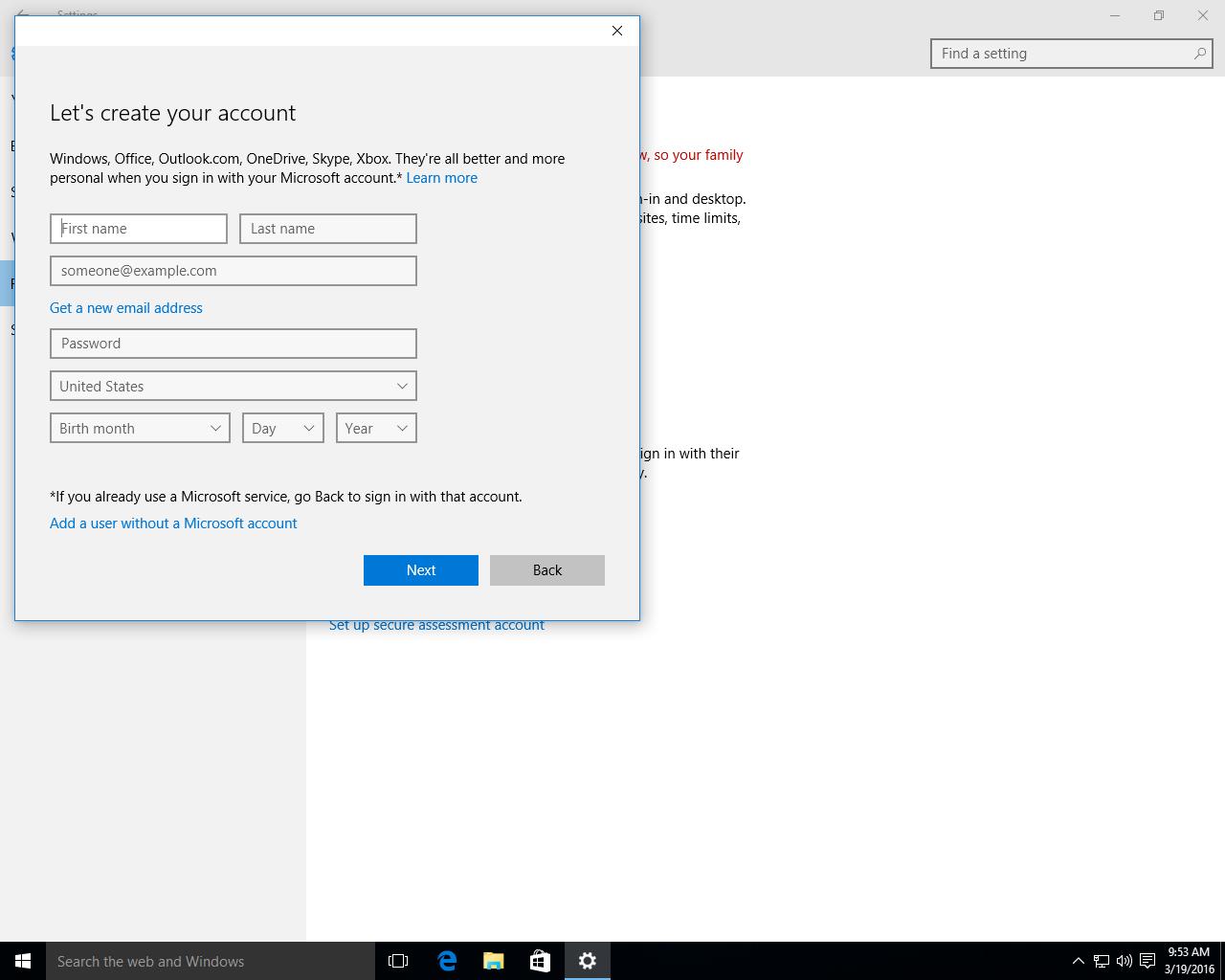The image size is (1225, 980).
Task: Click the Password field
Action: [x=234, y=344]
